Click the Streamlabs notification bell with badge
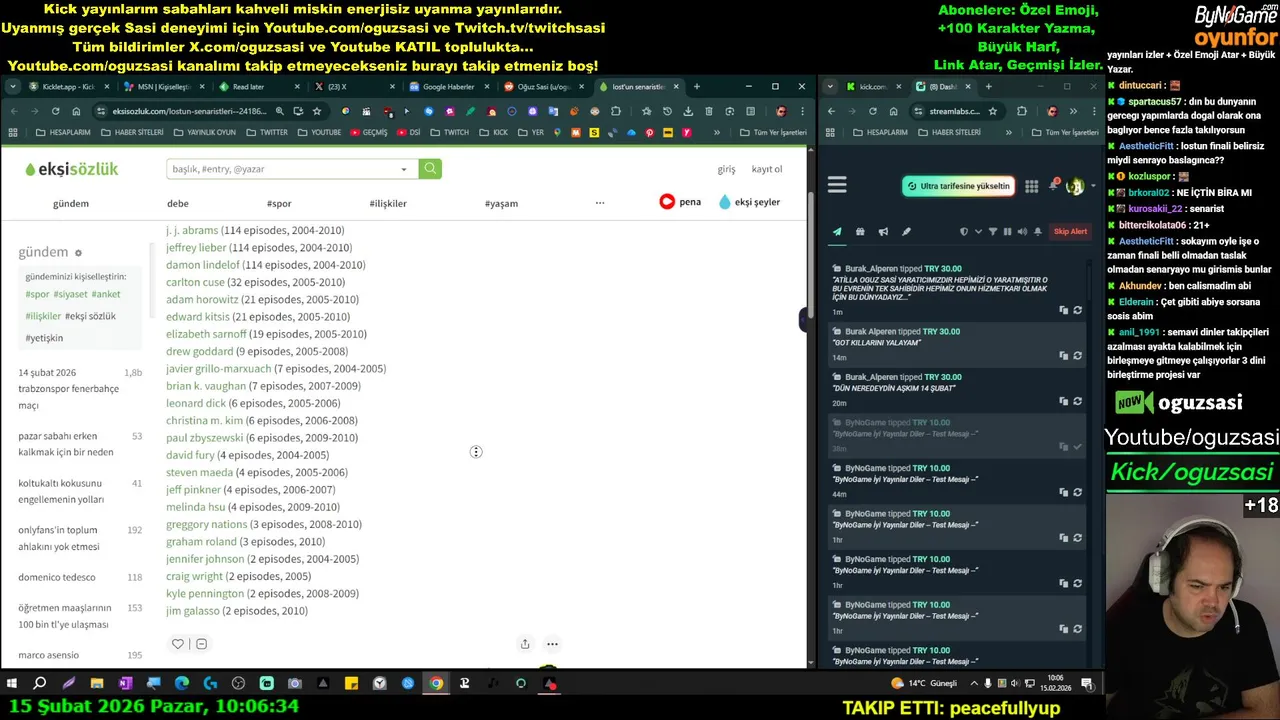Screen dimensions: 1280x720 click(1054, 185)
